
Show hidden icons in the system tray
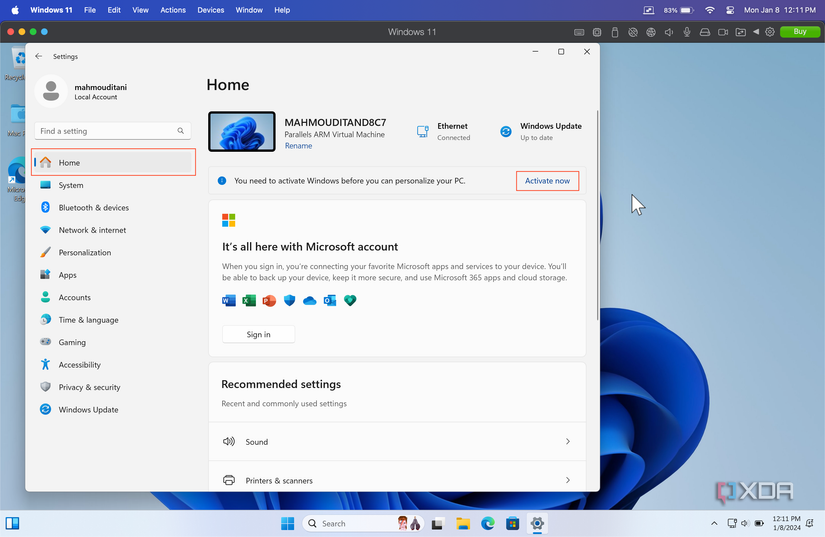714,523
